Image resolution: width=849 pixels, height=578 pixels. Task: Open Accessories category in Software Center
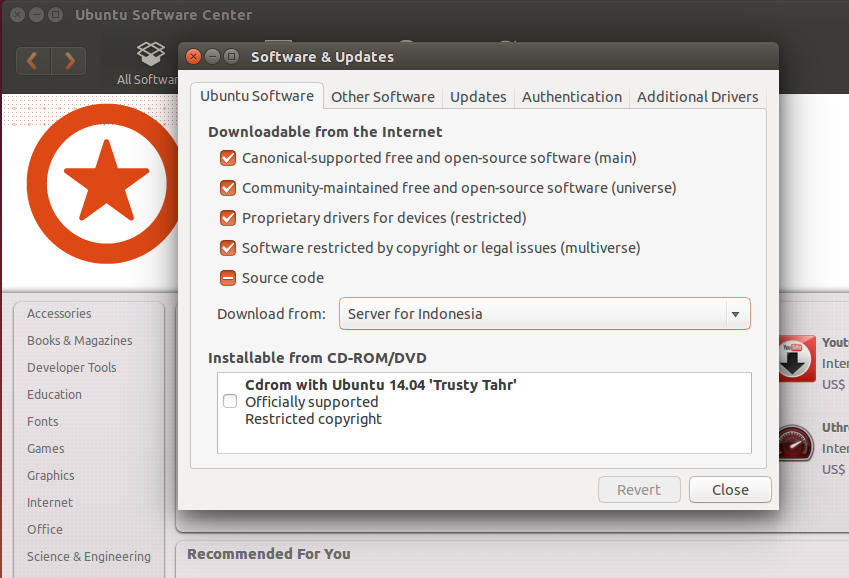pyautogui.click(x=59, y=314)
